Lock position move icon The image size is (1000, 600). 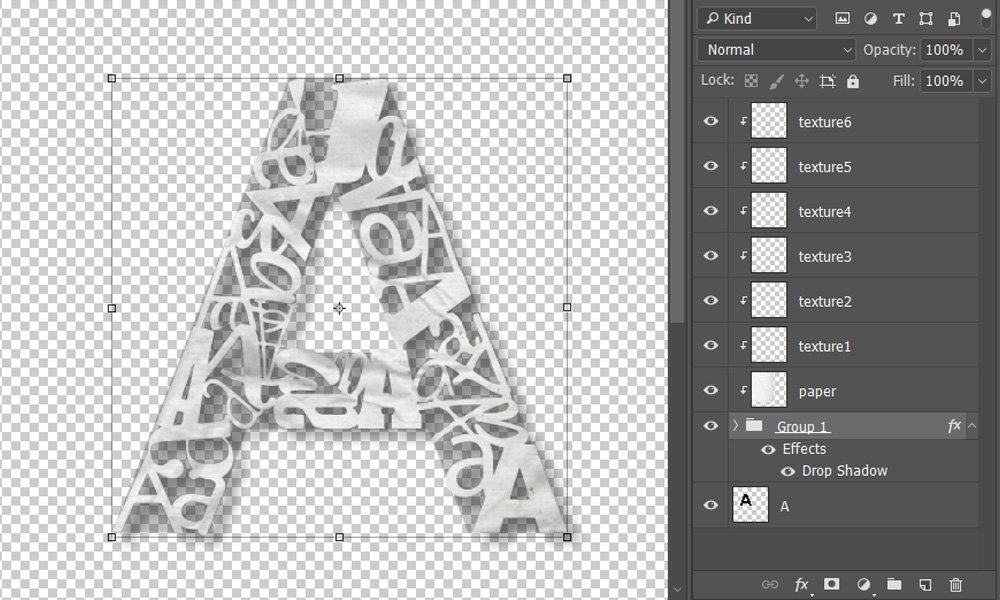[802, 81]
